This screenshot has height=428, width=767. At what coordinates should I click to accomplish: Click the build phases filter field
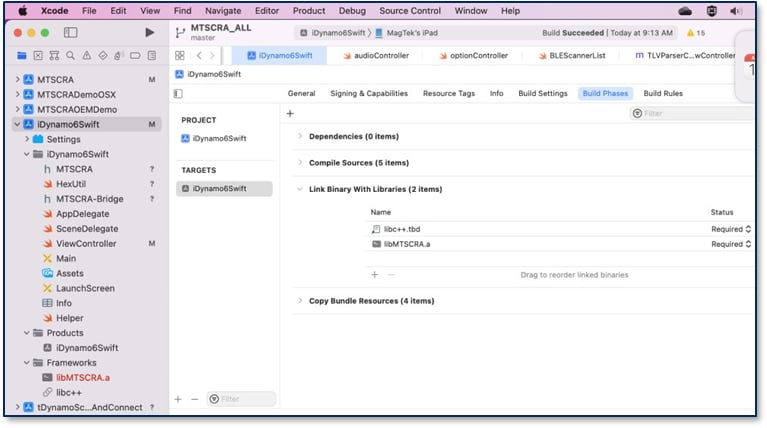tap(692, 113)
